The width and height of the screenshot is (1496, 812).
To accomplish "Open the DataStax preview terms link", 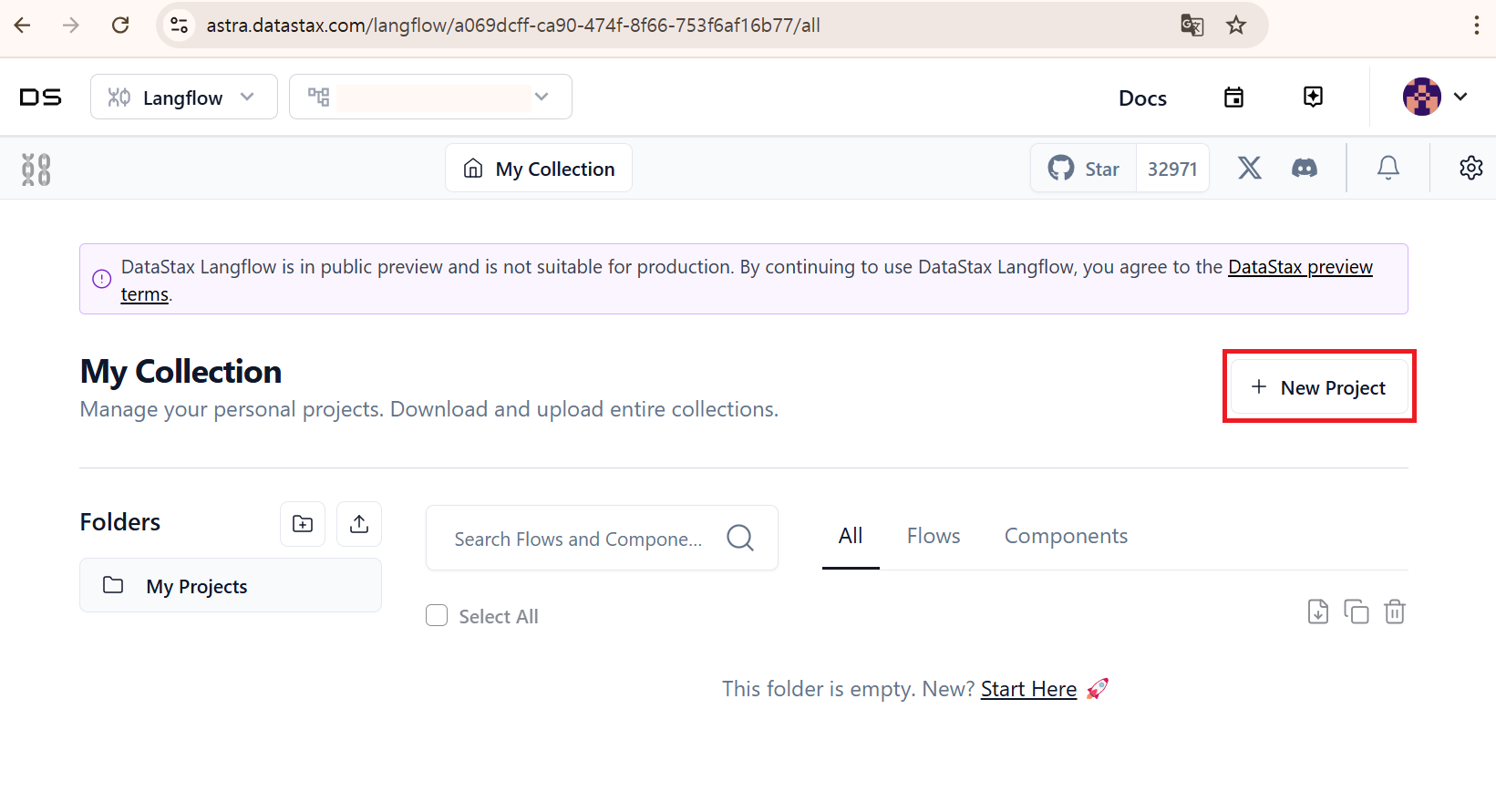I will tap(1300, 267).
